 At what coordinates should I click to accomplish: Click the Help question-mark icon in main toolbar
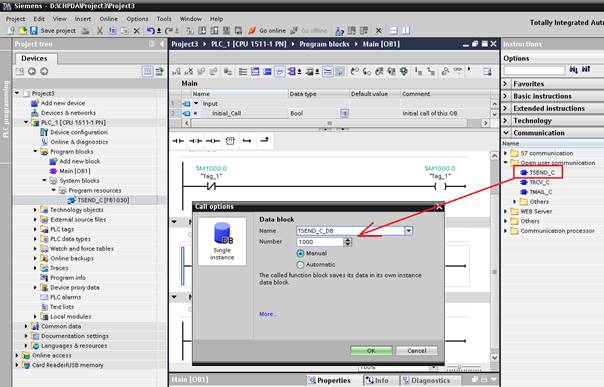click(339, 30)
